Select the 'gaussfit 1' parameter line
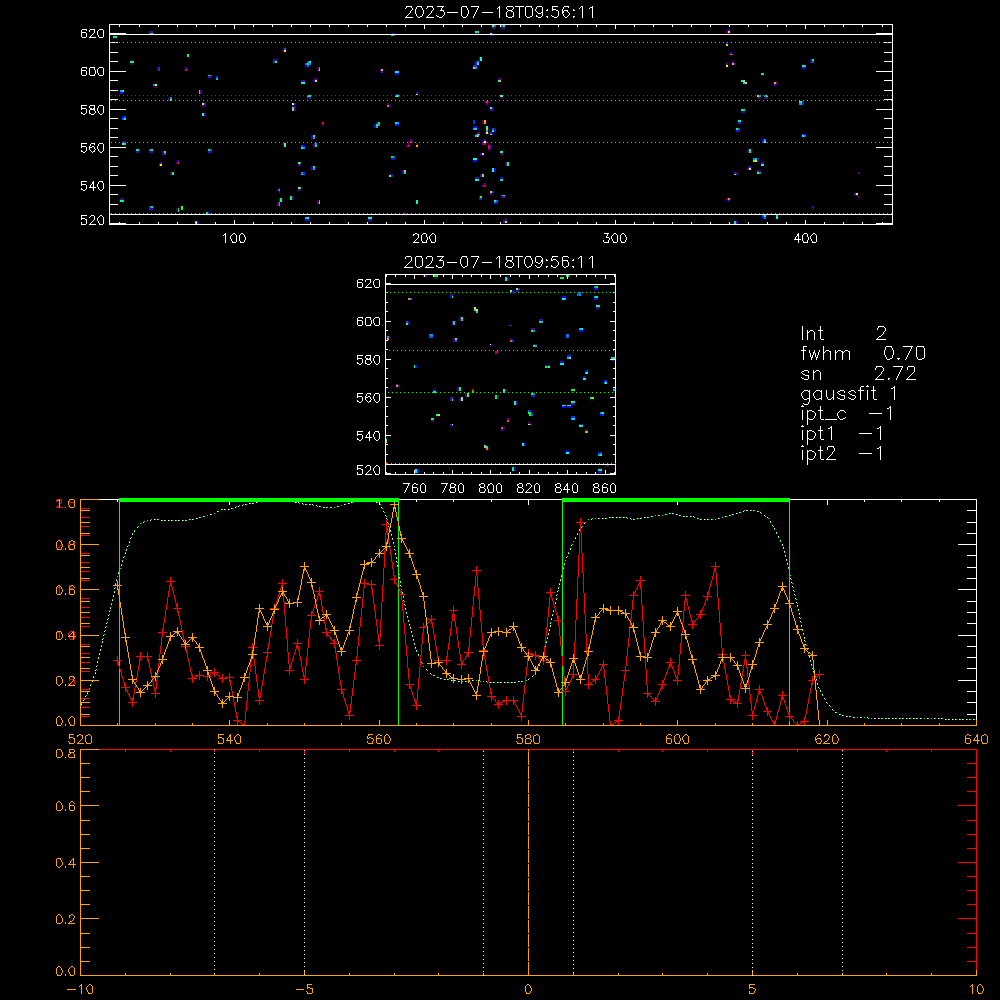 click(x=849, y=393)
